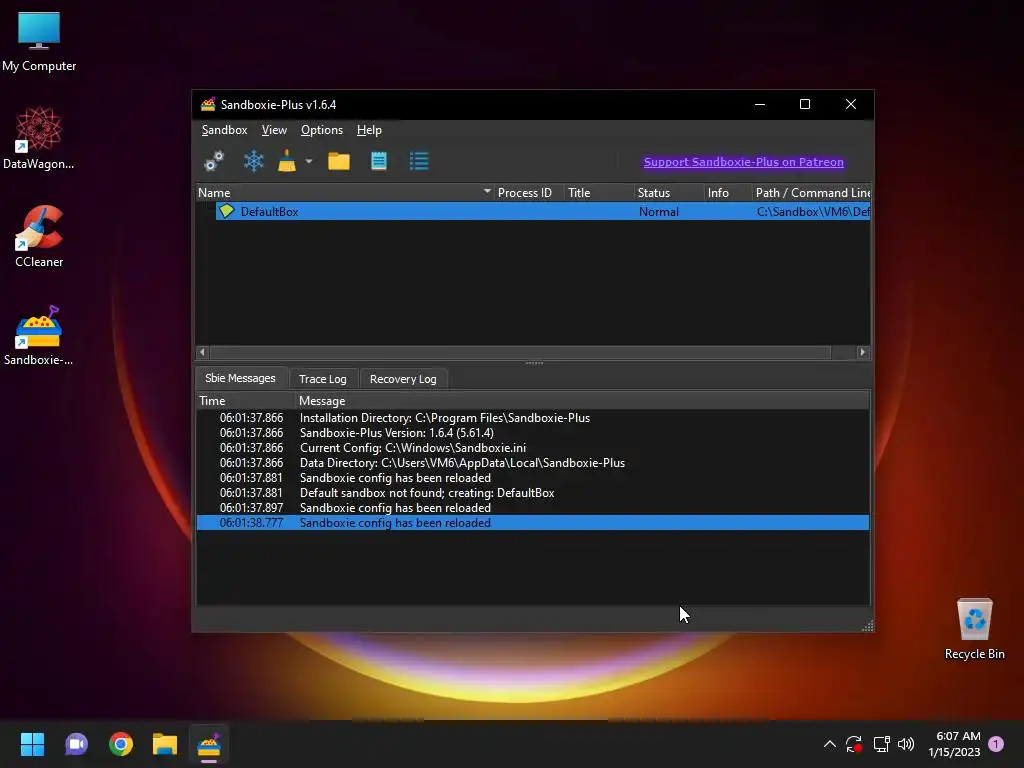Select the Sandboxie desktop shortcut
1024x768 pixels.
pos(39,335)
